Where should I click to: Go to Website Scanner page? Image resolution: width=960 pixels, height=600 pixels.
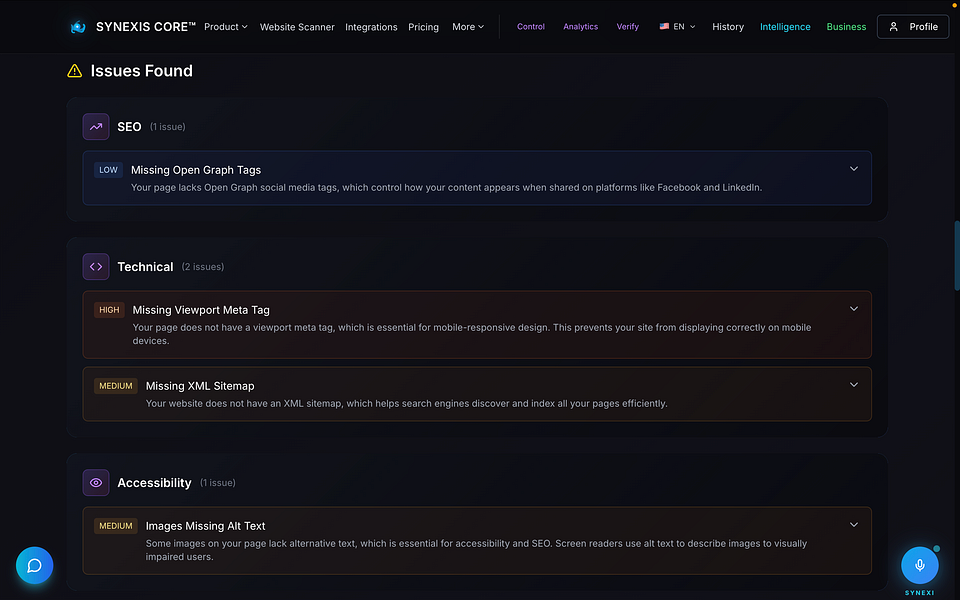point(297,27)
